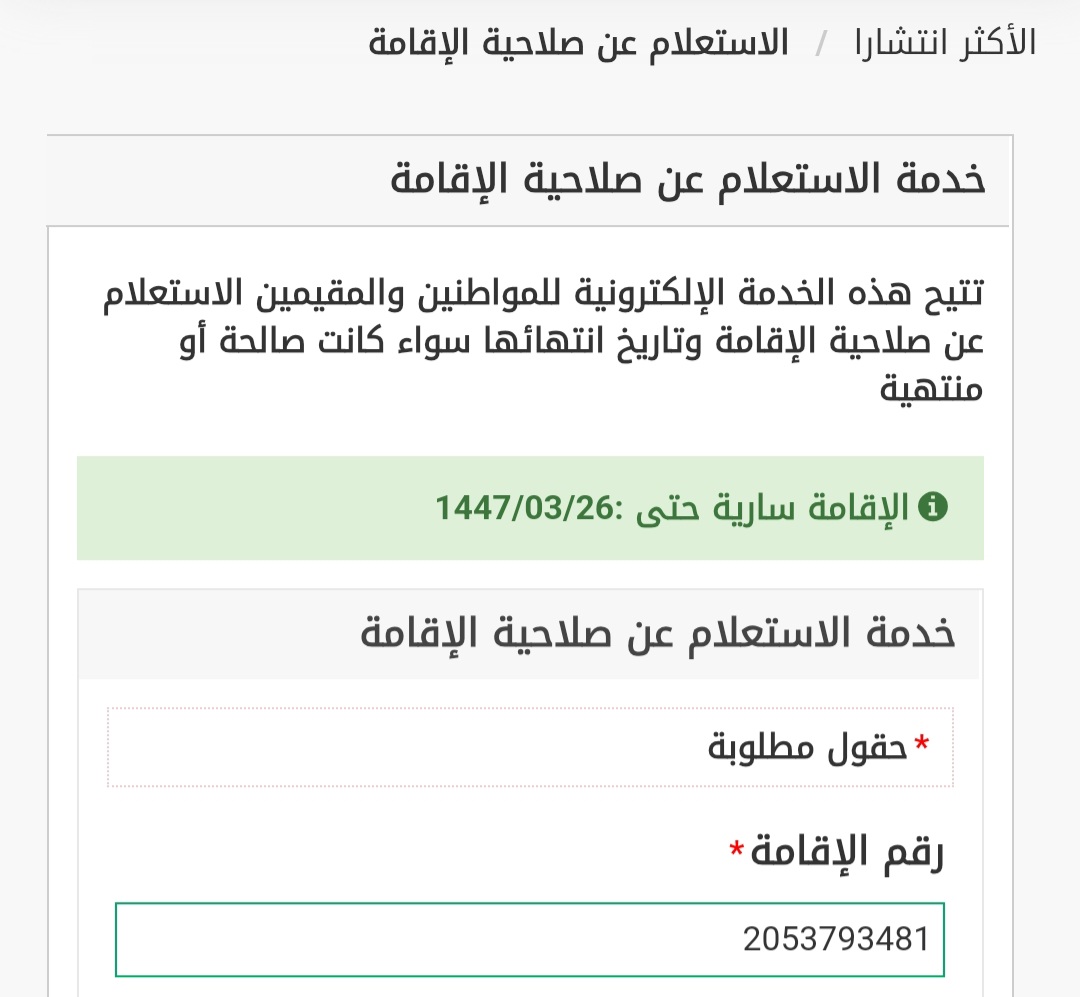This screenshot has width=1080, height=997.
Task: Click the red asterisk next to رقم الإقامة
Action: [x=737, y=850]
